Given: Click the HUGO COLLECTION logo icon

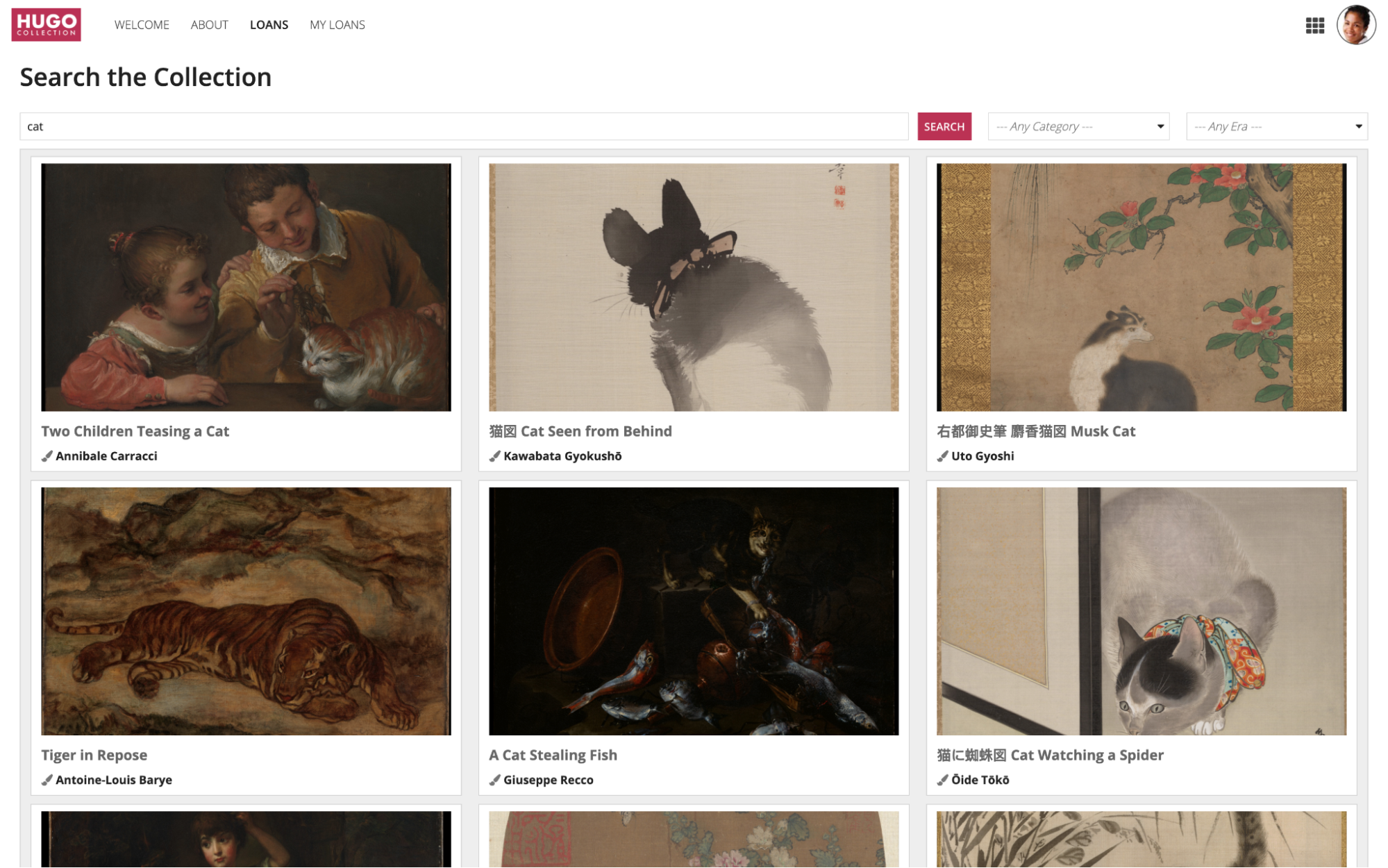Looking at the screenshot, I should 47,25.
